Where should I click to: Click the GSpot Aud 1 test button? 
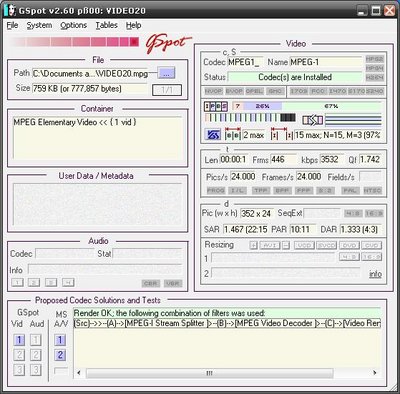36,340
